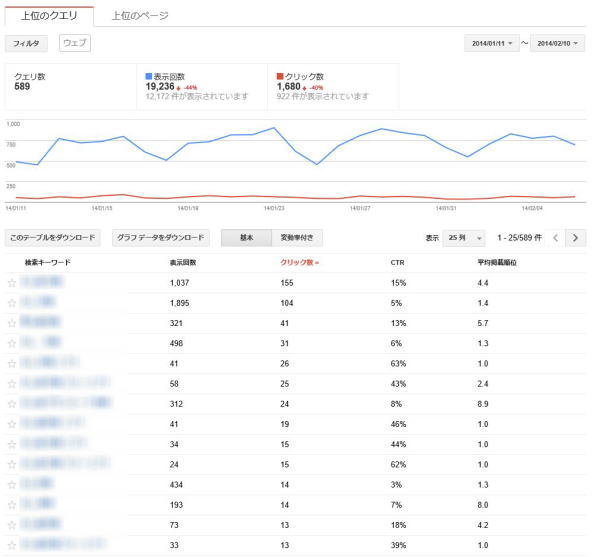Star the keyword row with 434 impressions
Image resolution: width=600 pixels, height=557 pixels.
[12, 483]
